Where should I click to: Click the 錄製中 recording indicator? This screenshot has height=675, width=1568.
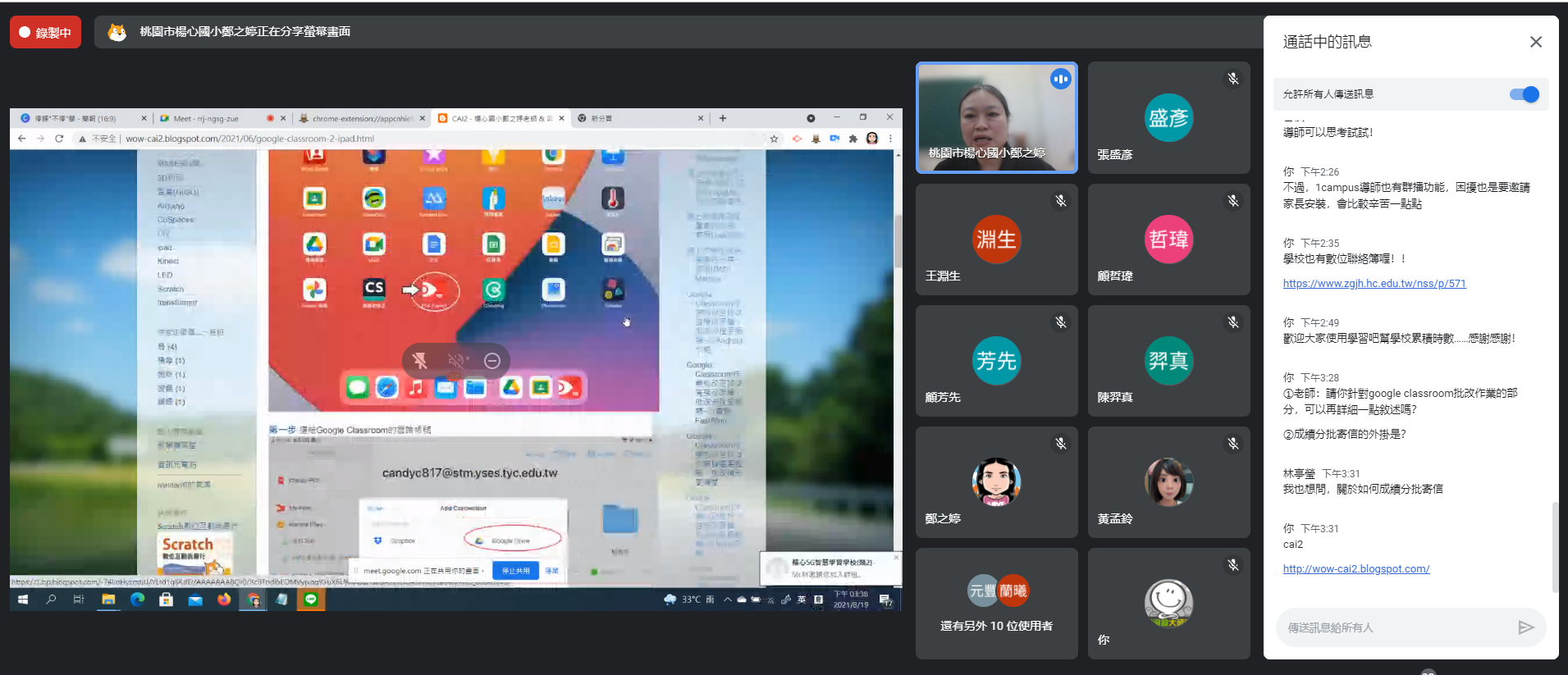pos(46,33)
